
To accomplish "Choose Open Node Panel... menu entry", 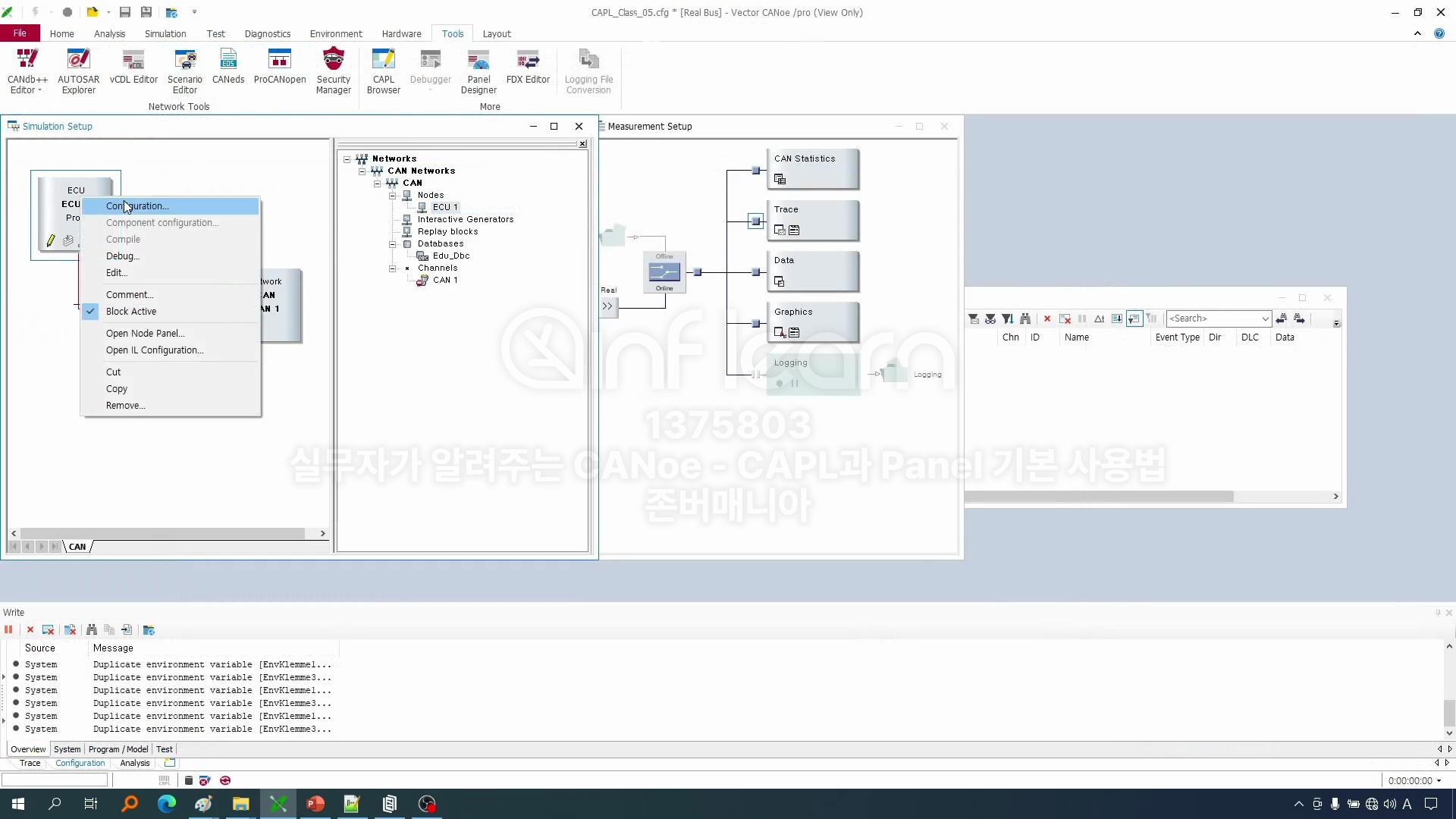I will coord(171,334).
